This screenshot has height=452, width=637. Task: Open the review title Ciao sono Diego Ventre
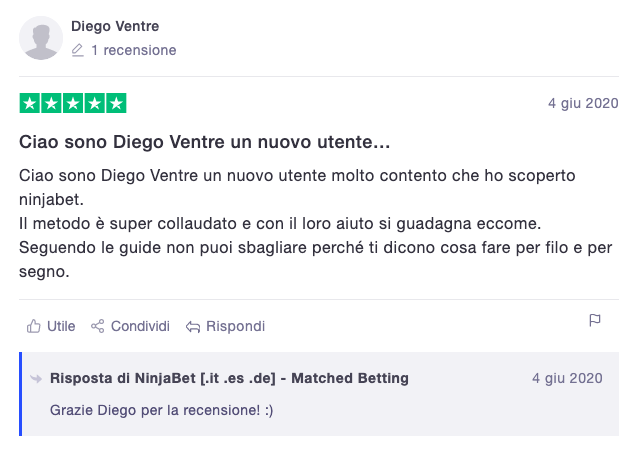click(204, 142)
